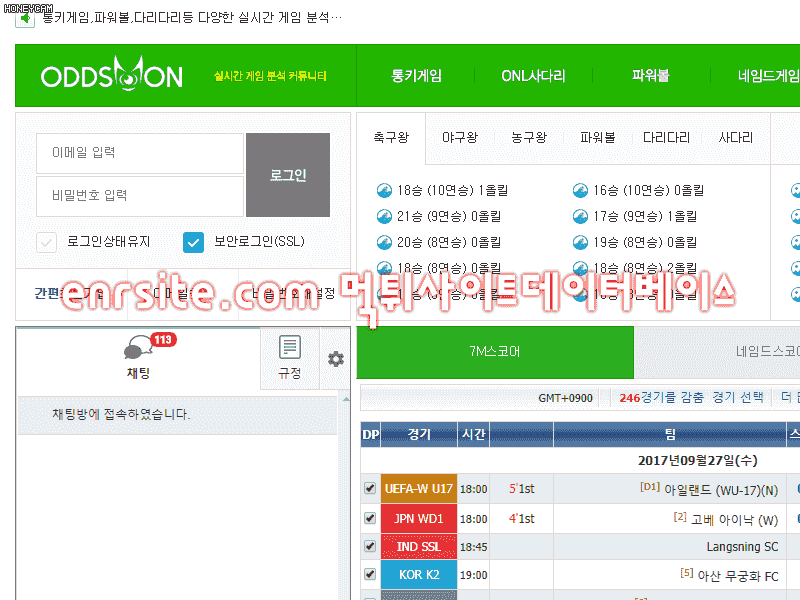Viewport: 800px width, 600px height.
Task: Click the 경기 선택 link
Action: click(738, 397)
